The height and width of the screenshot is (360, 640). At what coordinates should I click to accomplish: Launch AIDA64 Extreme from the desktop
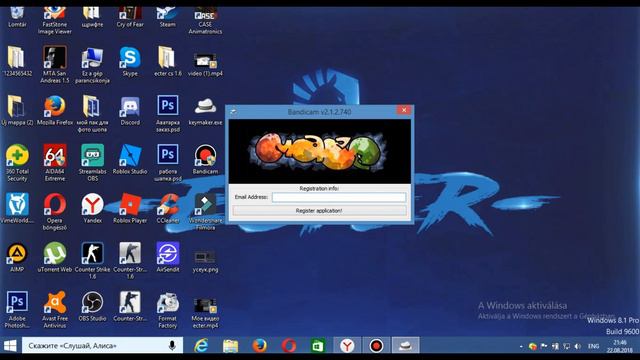pos(55,162)
